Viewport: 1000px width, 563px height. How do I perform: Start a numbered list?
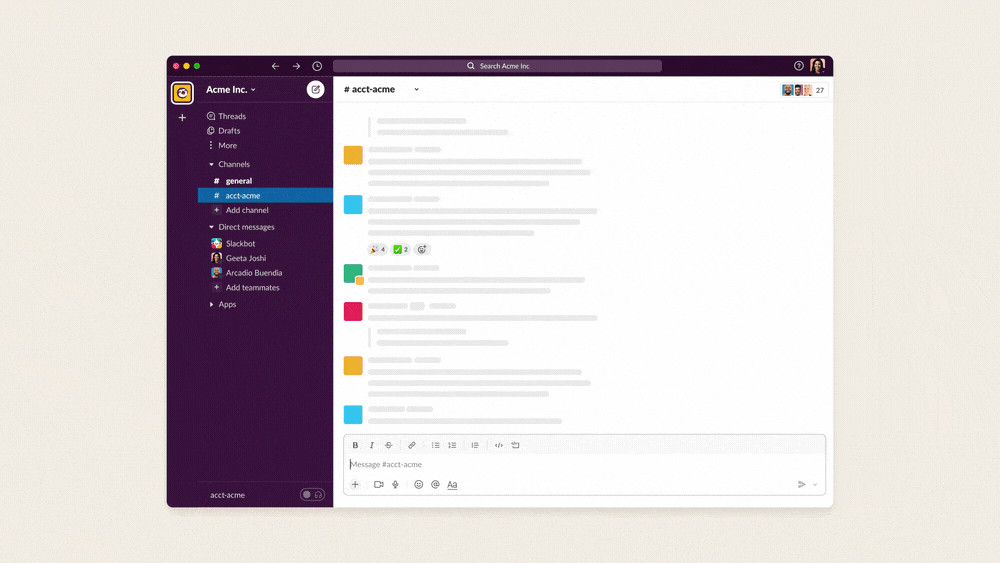[x=452, y=445]
